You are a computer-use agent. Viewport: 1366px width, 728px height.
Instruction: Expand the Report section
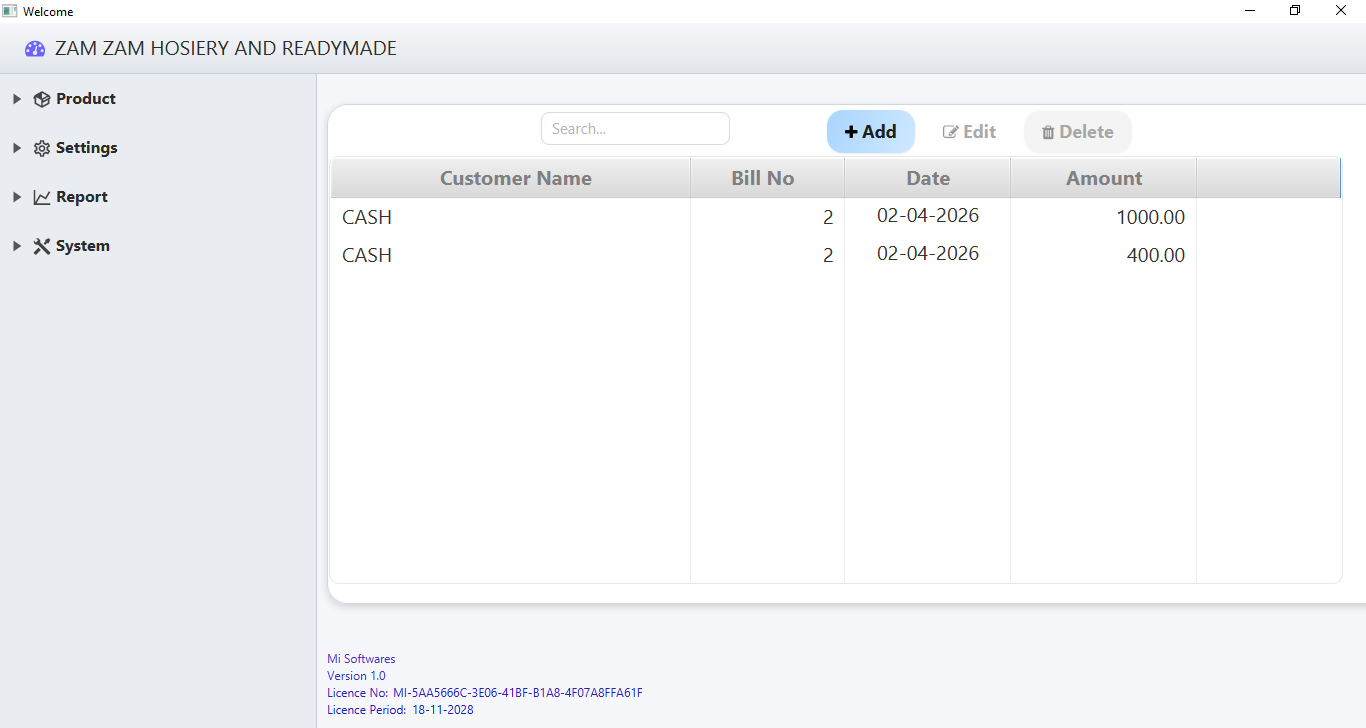[x=16, y=196]
